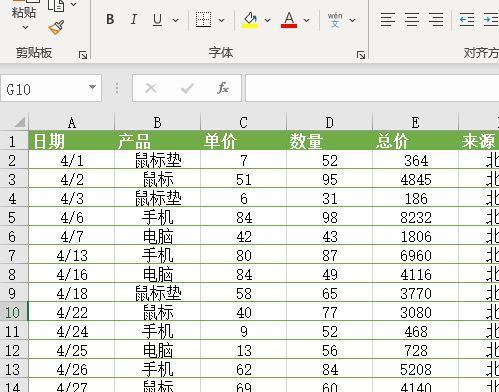Click header cell 数量

coord(329,141)
